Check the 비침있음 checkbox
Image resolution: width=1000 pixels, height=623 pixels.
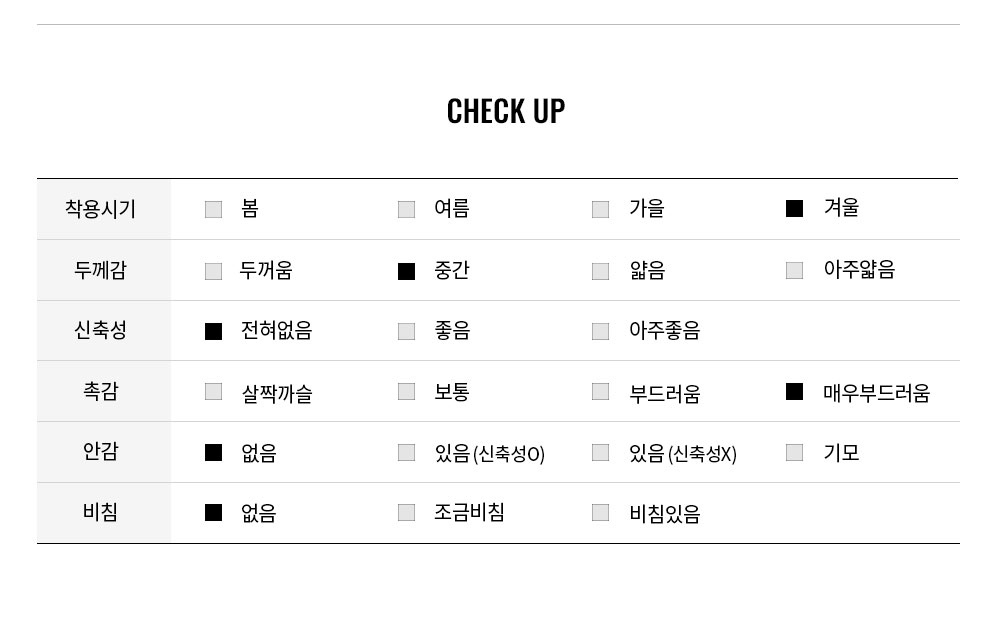click(x=600, y=513)
